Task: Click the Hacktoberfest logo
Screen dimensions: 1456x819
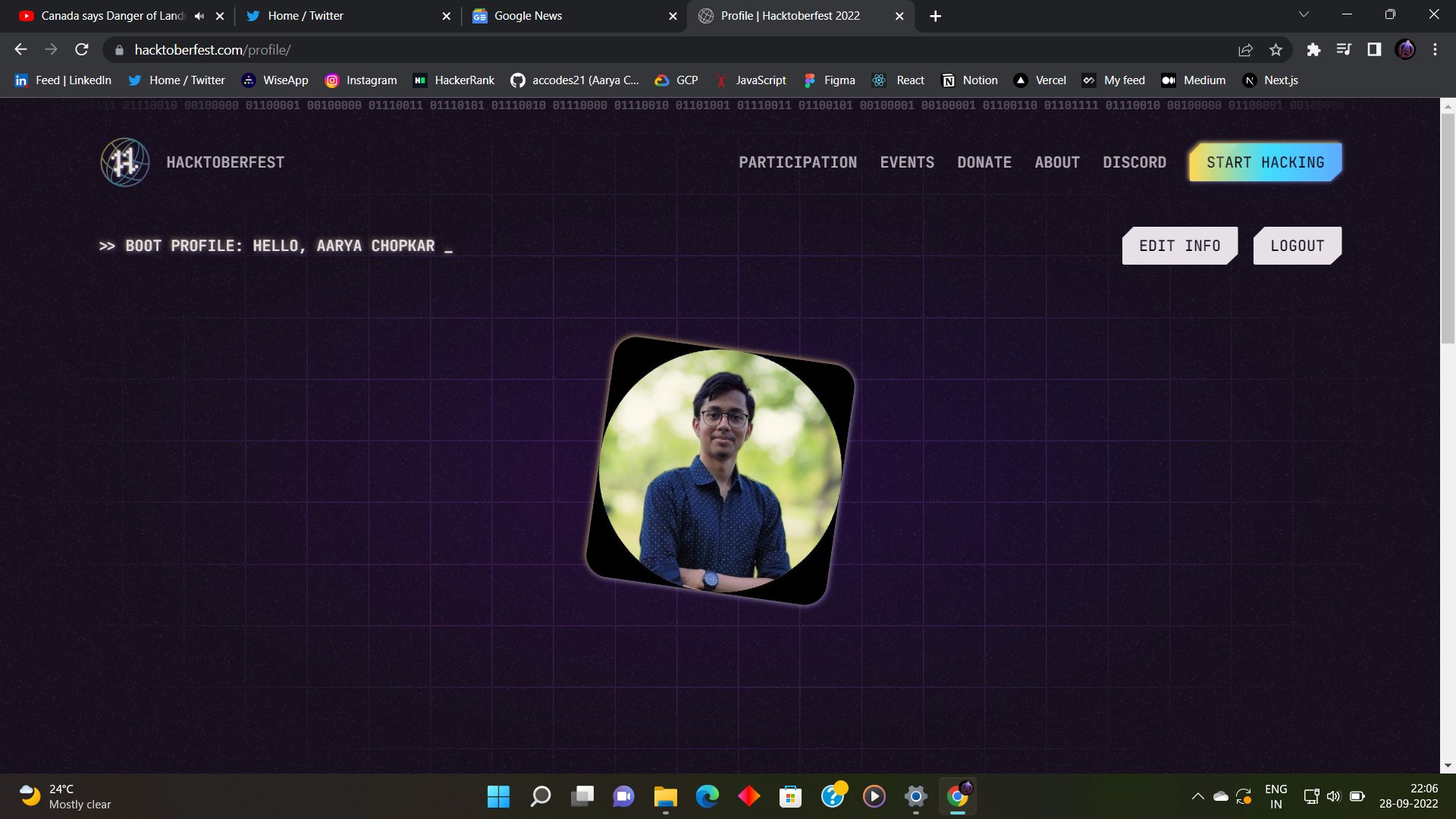Action: 124,162
